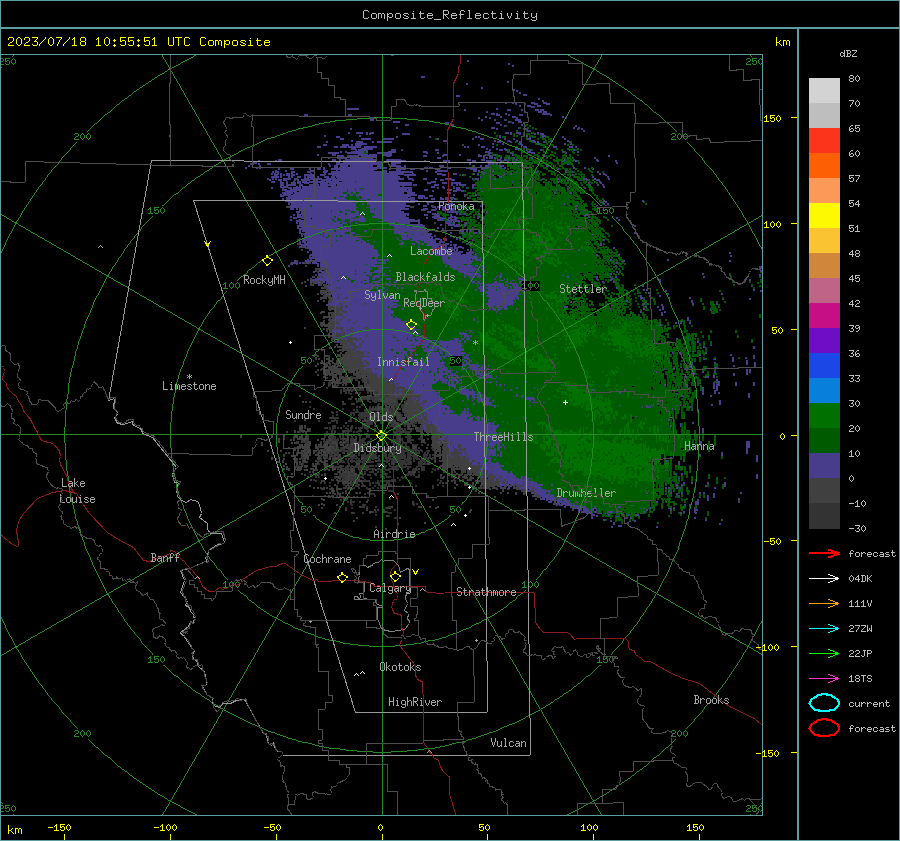Click the Strathmore town label
Viewport: 900px width, 841px height.
click(x=486, y=592)
